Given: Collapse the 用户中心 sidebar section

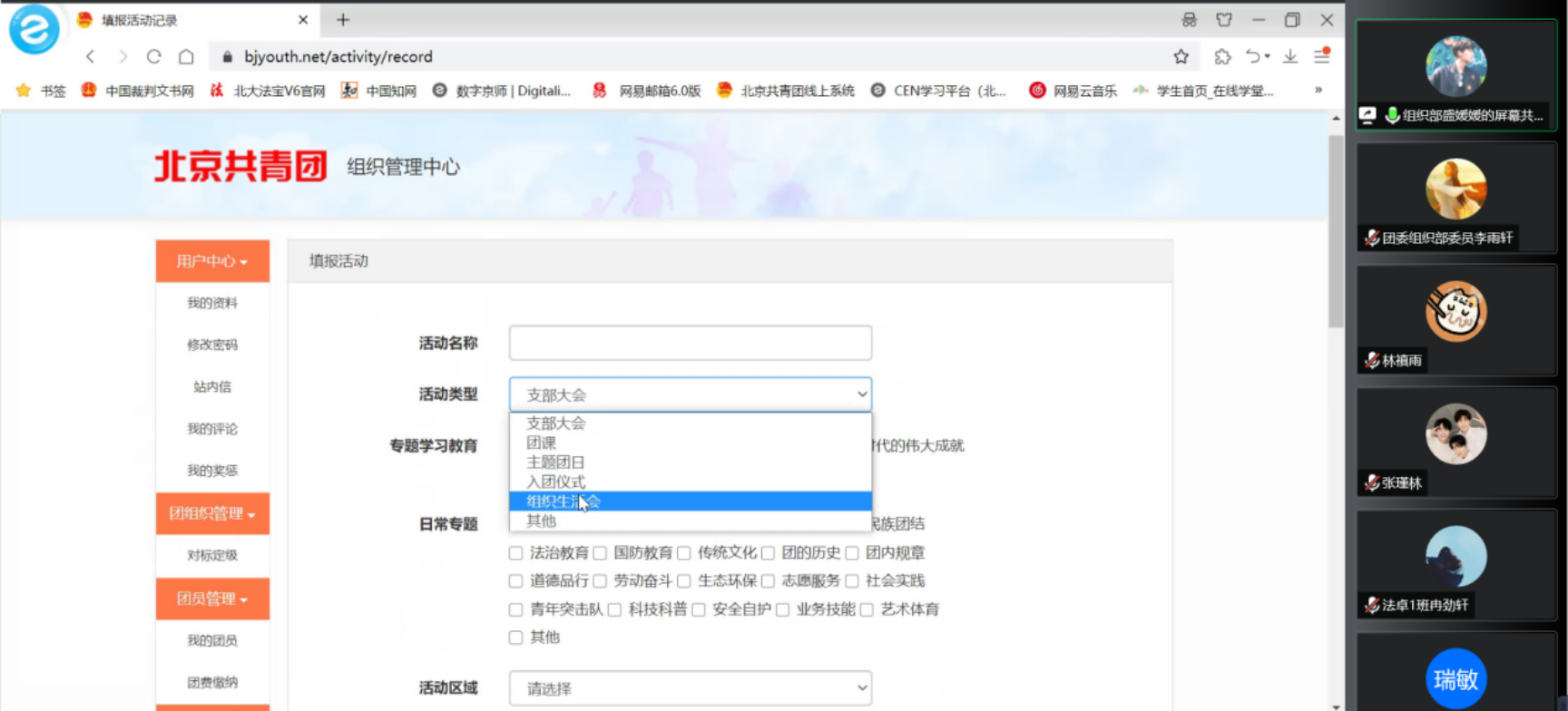Looking at the screenshot, I should point(212,261).
